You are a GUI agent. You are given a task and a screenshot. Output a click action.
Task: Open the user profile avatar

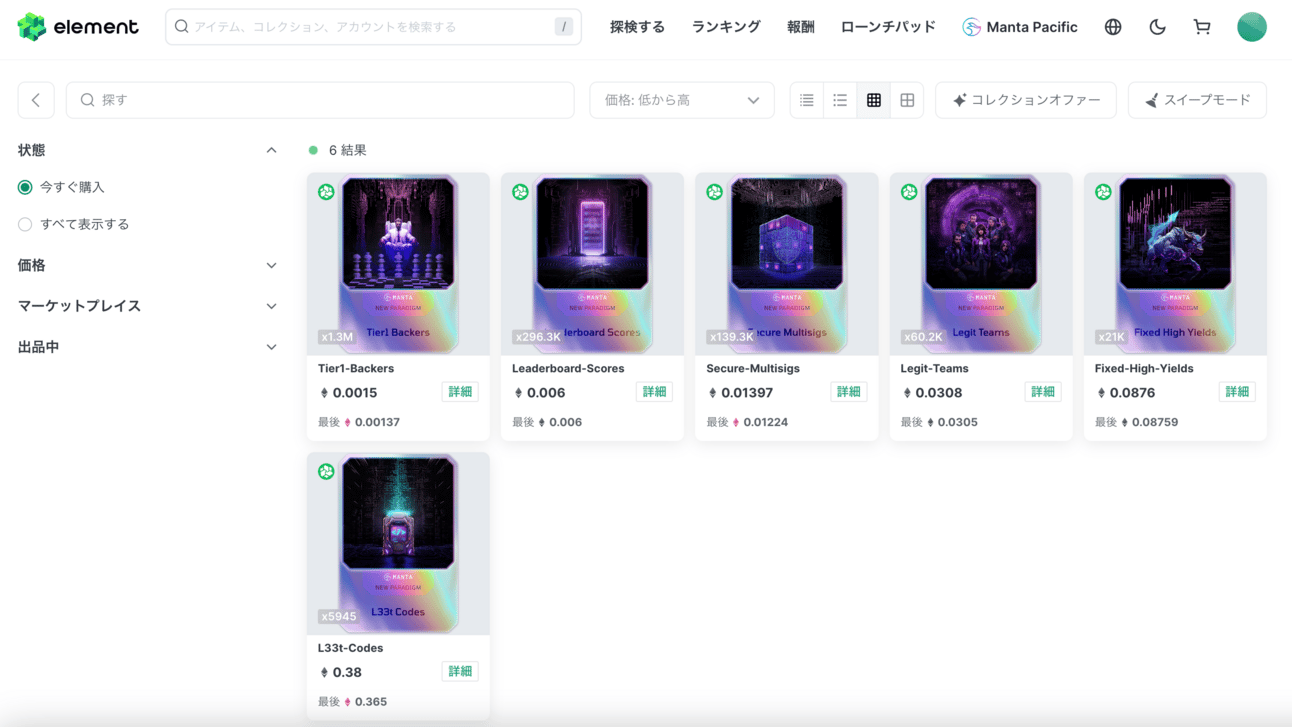[1252, 27]
